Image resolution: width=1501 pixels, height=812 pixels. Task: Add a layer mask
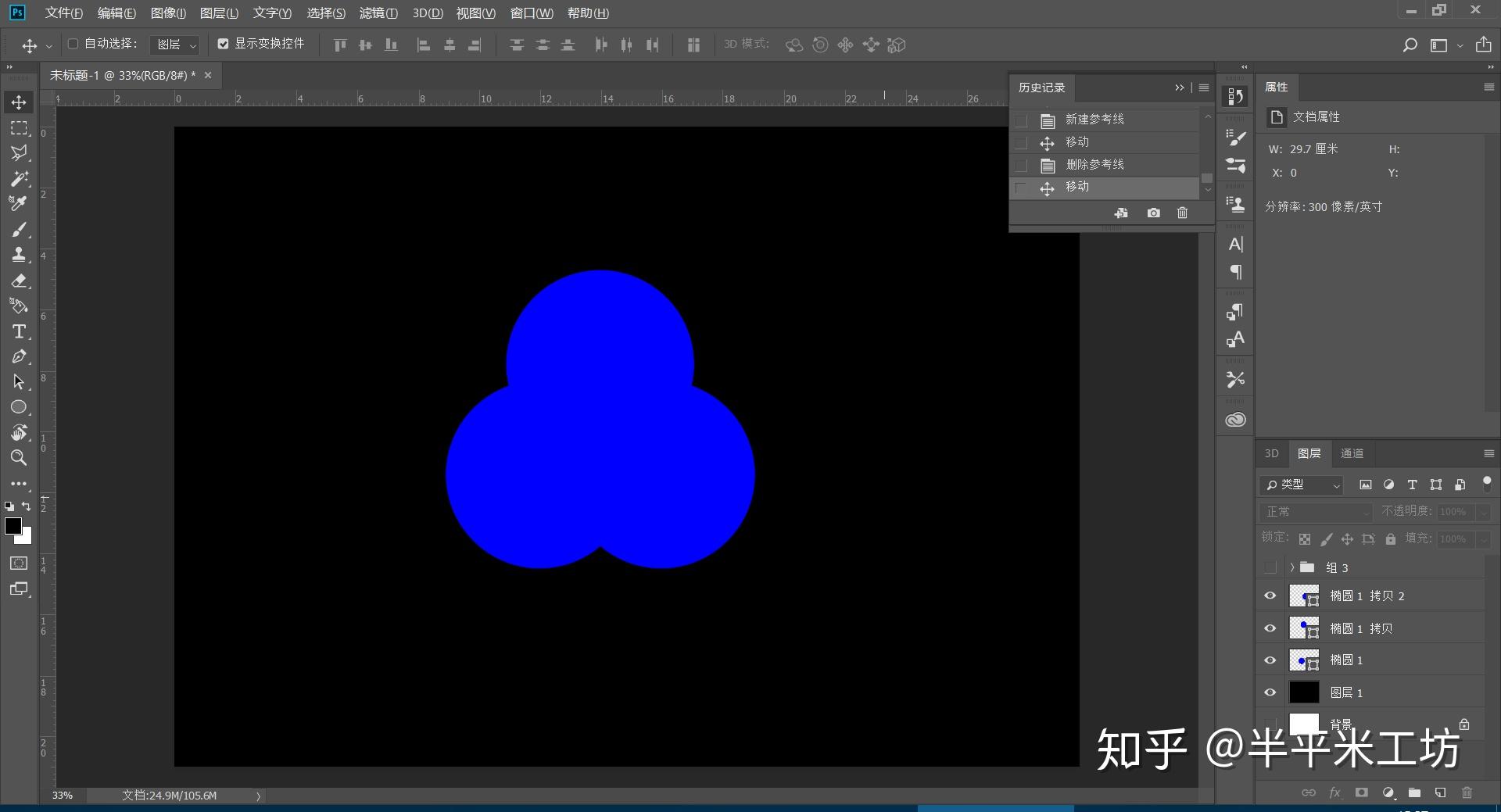(1361, 792)
